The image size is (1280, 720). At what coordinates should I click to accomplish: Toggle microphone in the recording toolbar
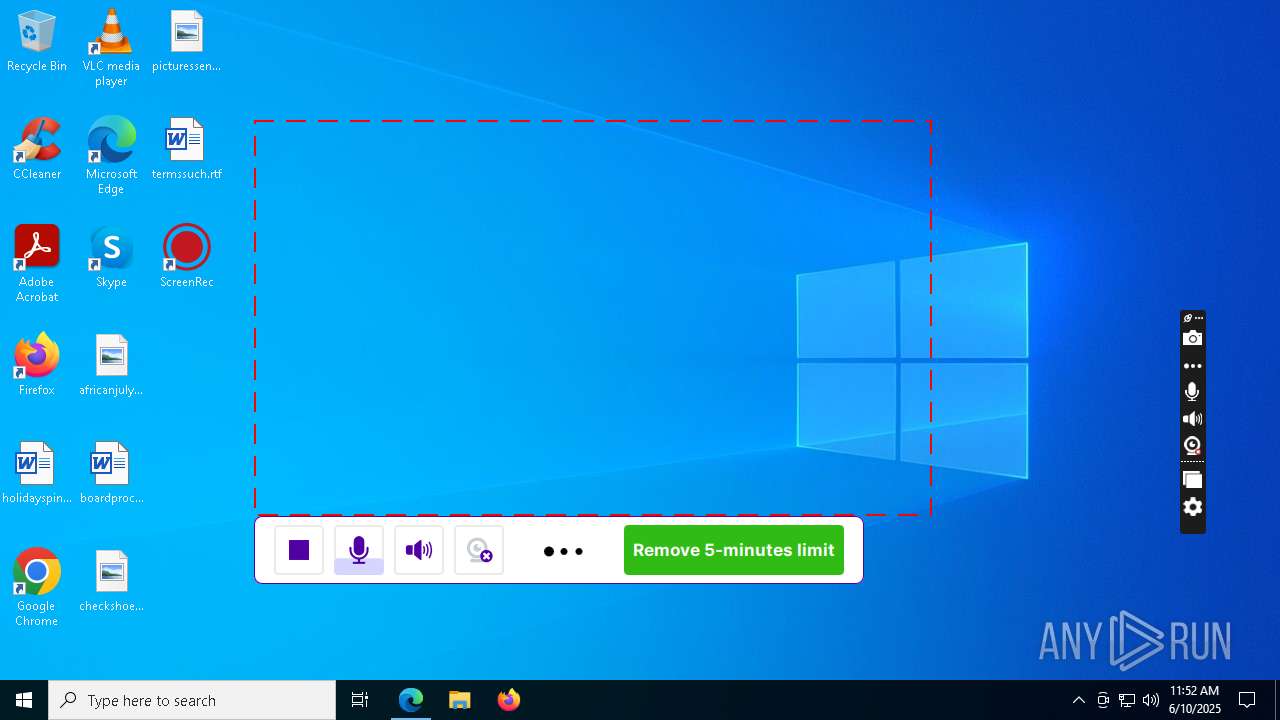(x=359, y=550)
